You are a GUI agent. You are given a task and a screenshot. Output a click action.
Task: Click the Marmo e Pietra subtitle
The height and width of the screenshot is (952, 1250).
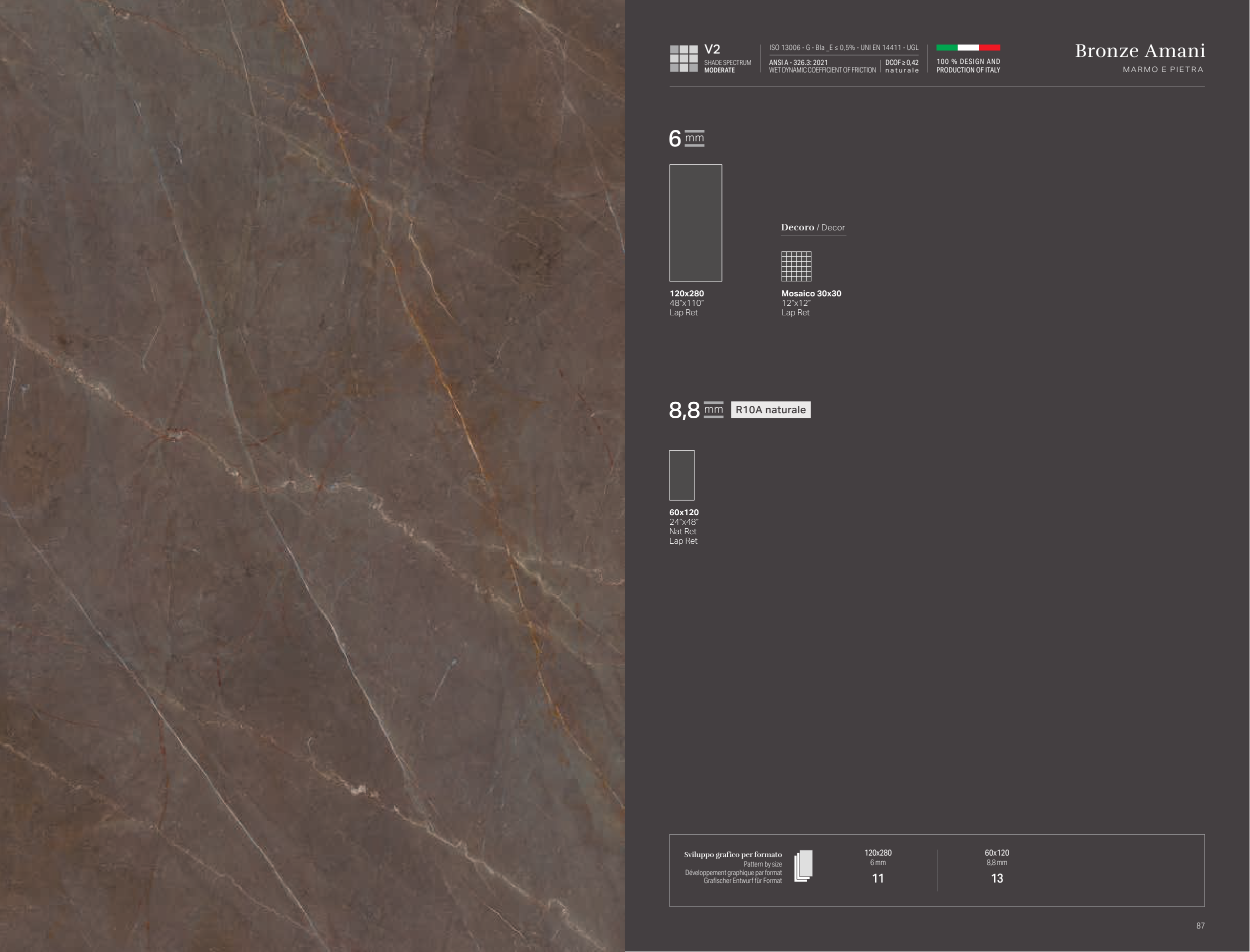coord(1162,69)
